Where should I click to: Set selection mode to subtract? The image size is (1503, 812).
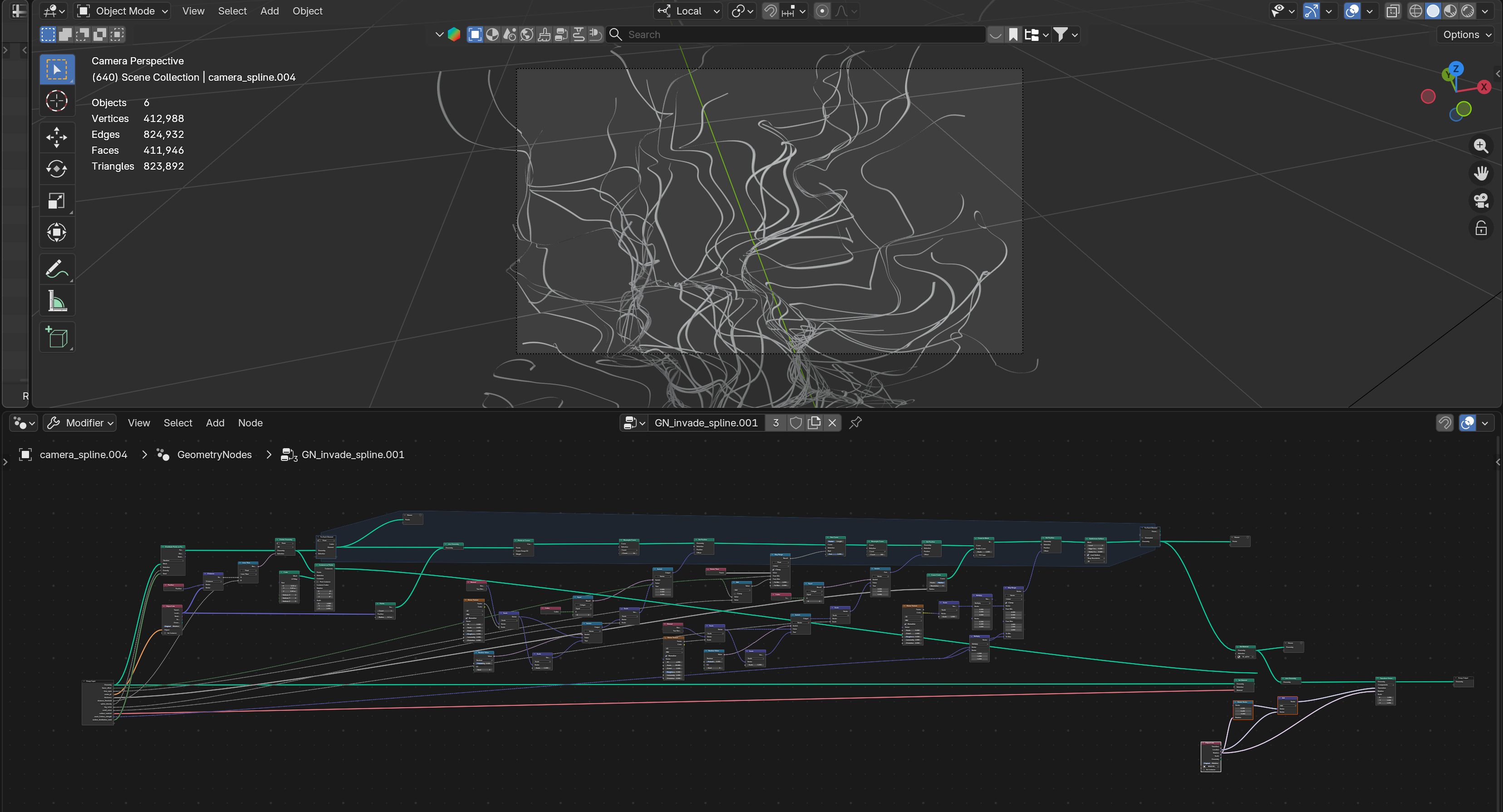point(83,34)
